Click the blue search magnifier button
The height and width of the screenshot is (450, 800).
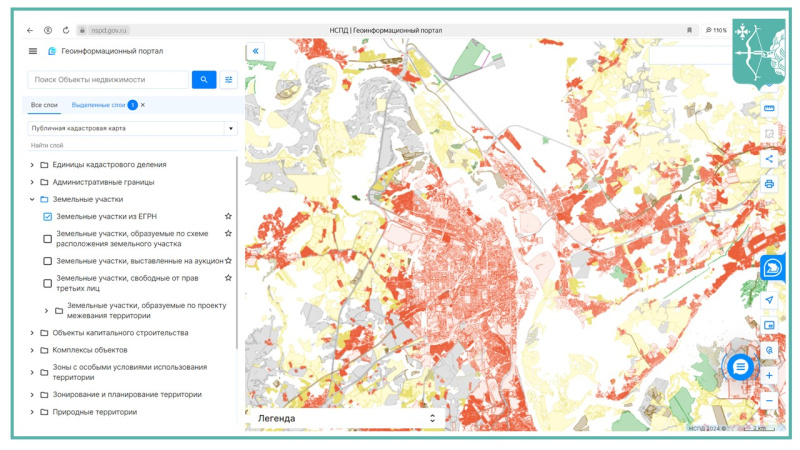click(x=204, y=79)
